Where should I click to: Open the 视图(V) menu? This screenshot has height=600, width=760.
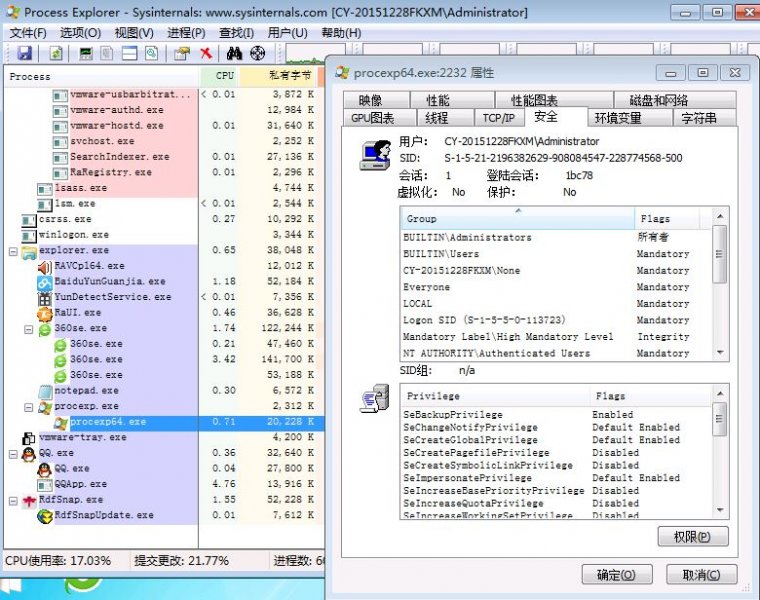[x=134, y=32]
